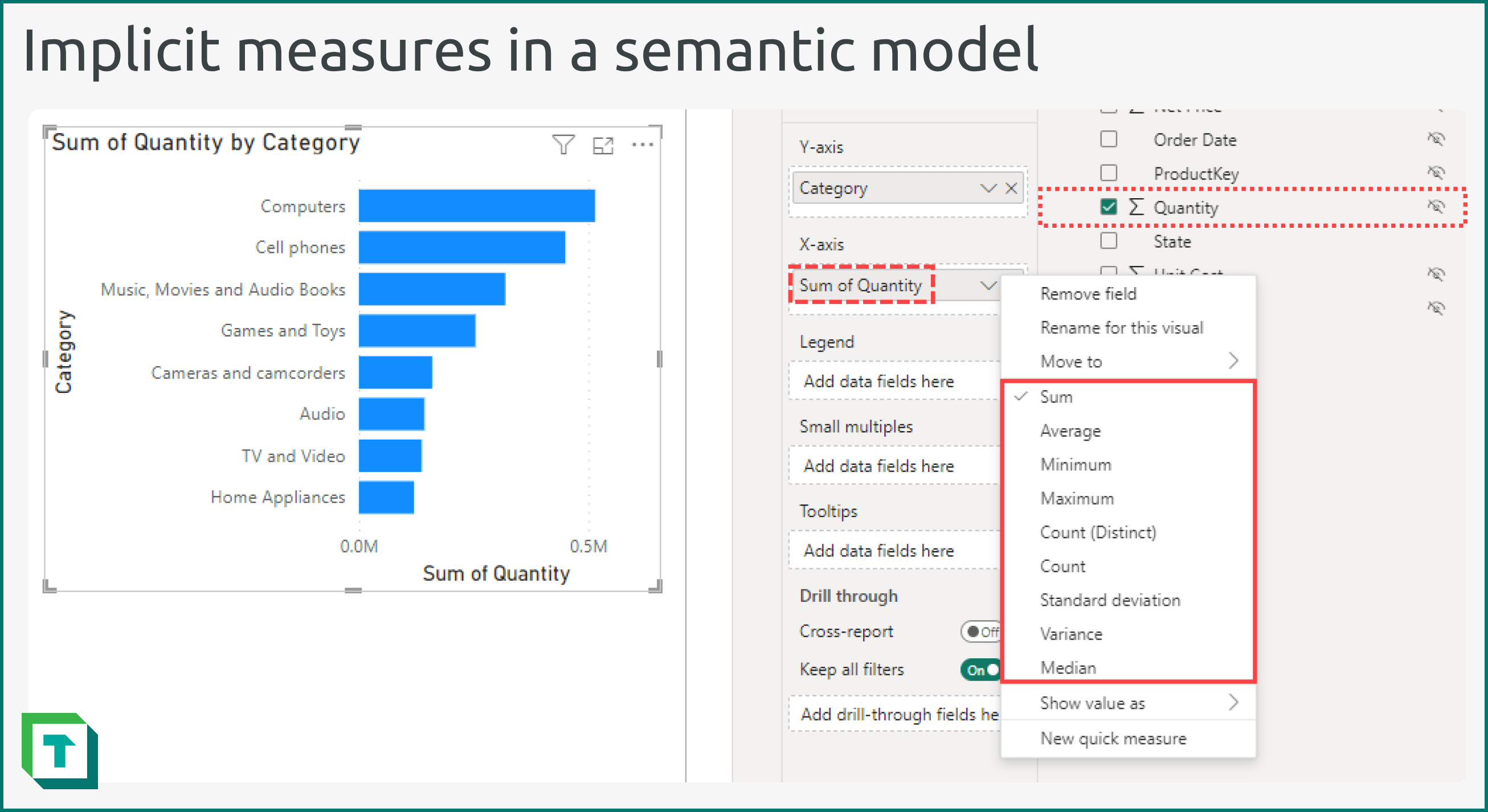This screenshot has height=812, width=1488.
Task: Select Median from the aggregation menu
Action: 1069,667
